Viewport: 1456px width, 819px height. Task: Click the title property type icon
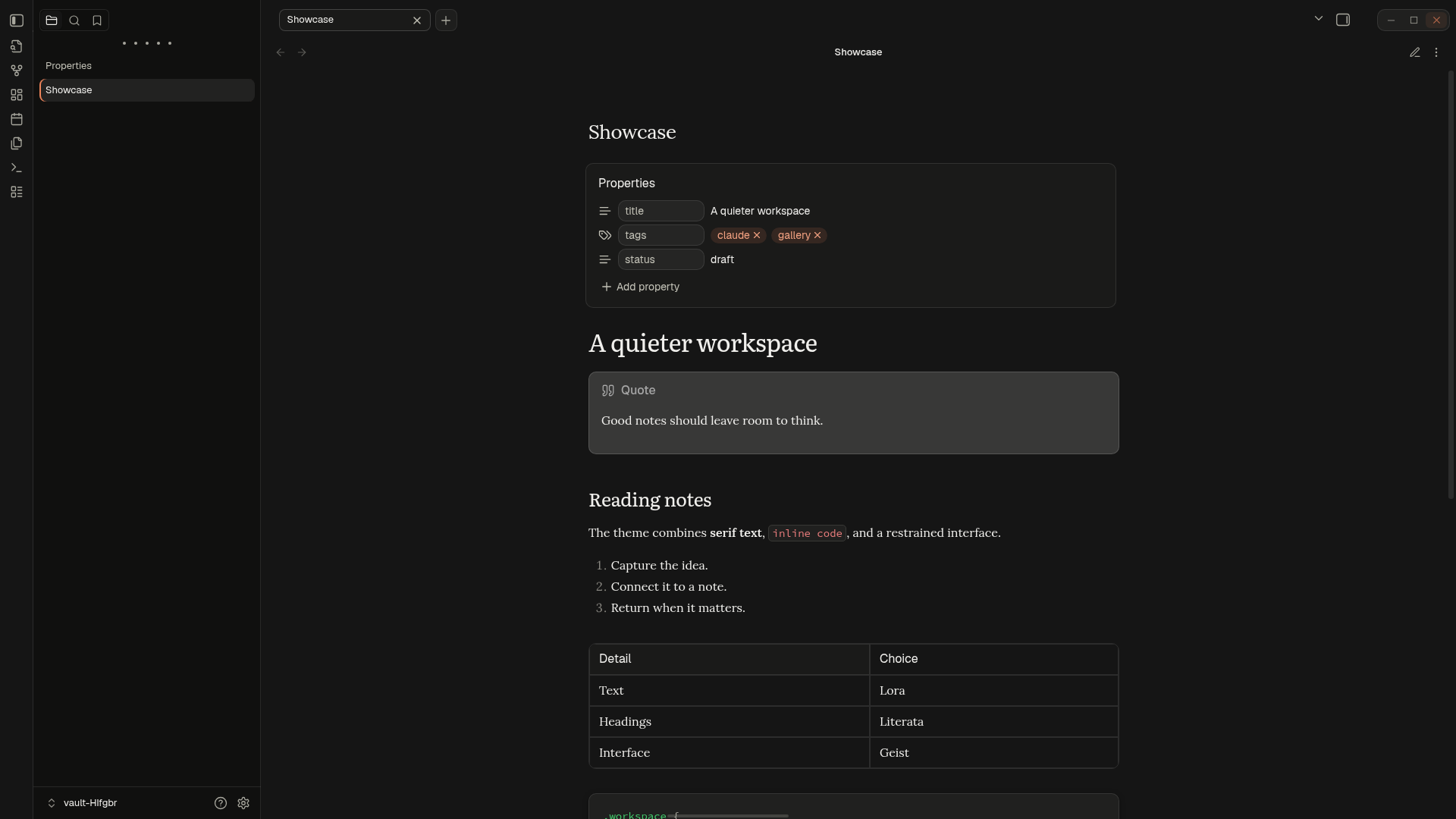604,211
